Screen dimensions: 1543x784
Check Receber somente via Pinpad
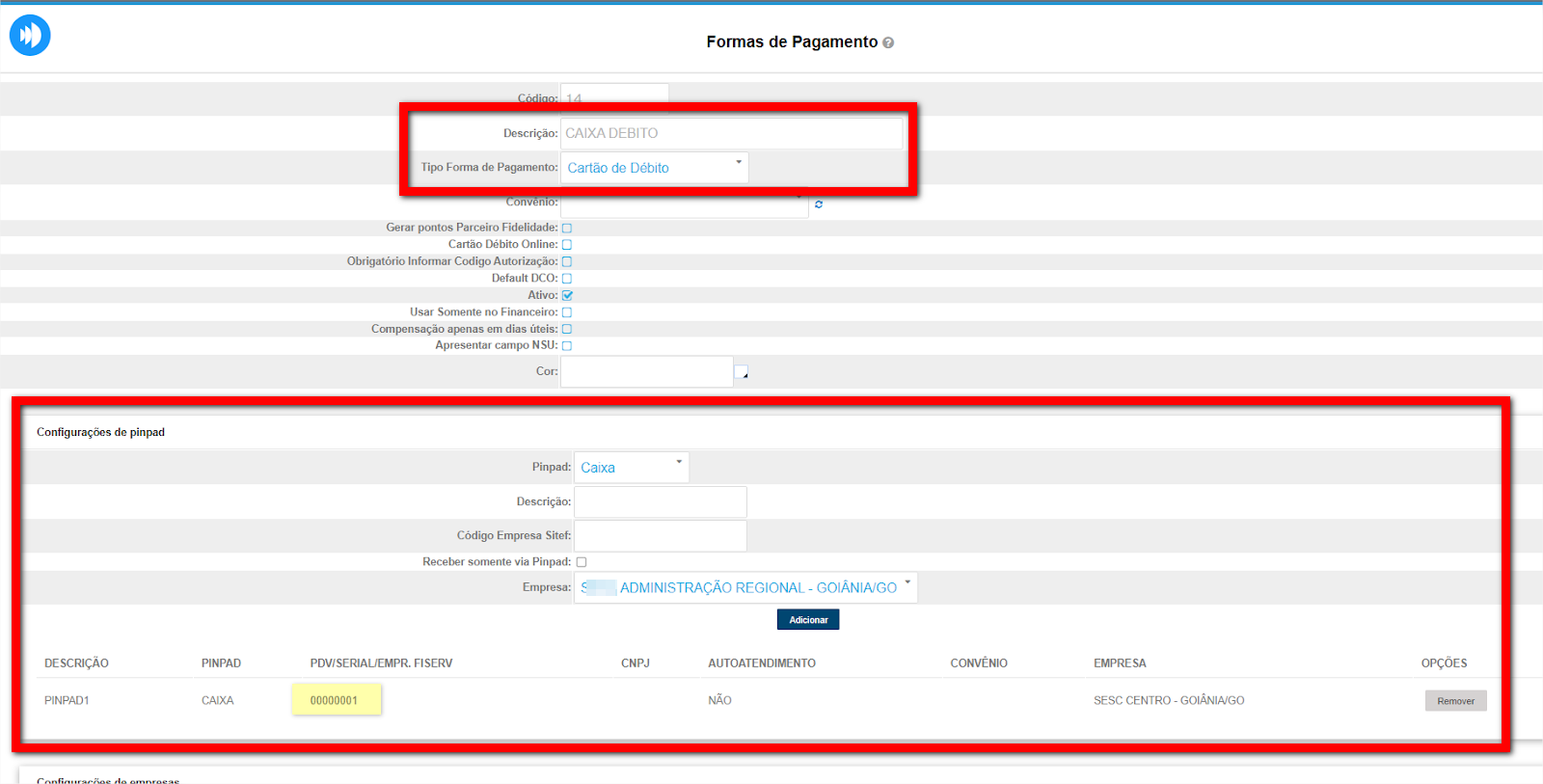[x=582, y=562]
